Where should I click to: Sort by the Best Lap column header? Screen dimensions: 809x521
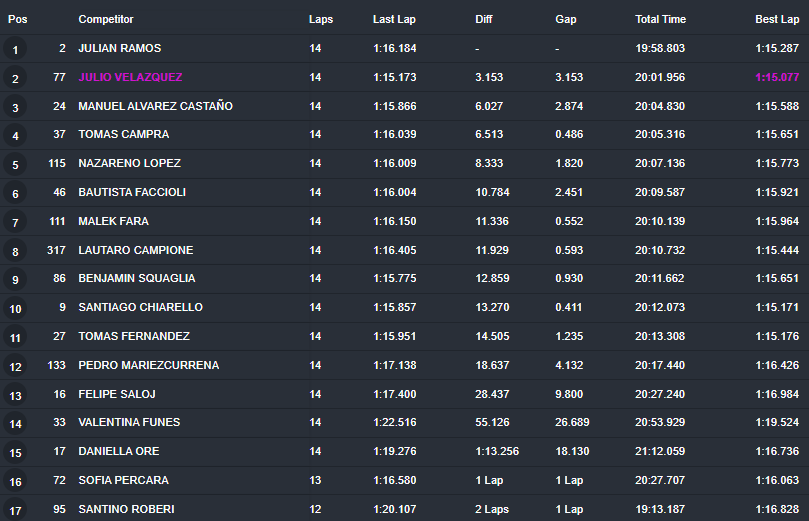tap(777, 19)
